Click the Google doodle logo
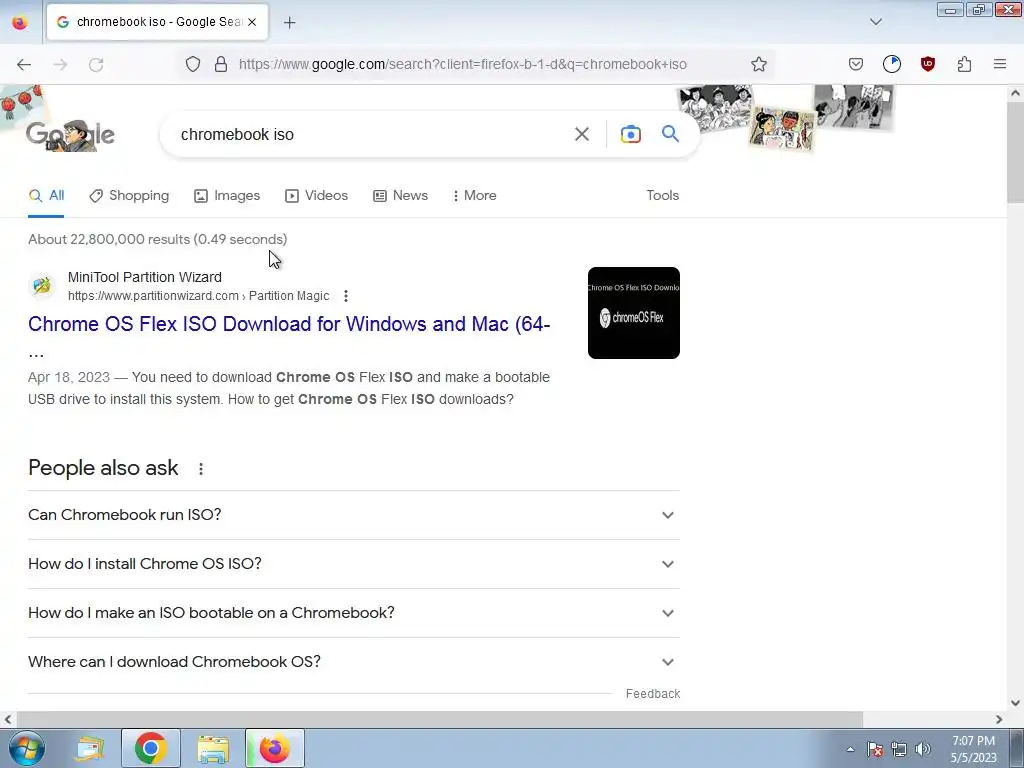 coord(71,135)
